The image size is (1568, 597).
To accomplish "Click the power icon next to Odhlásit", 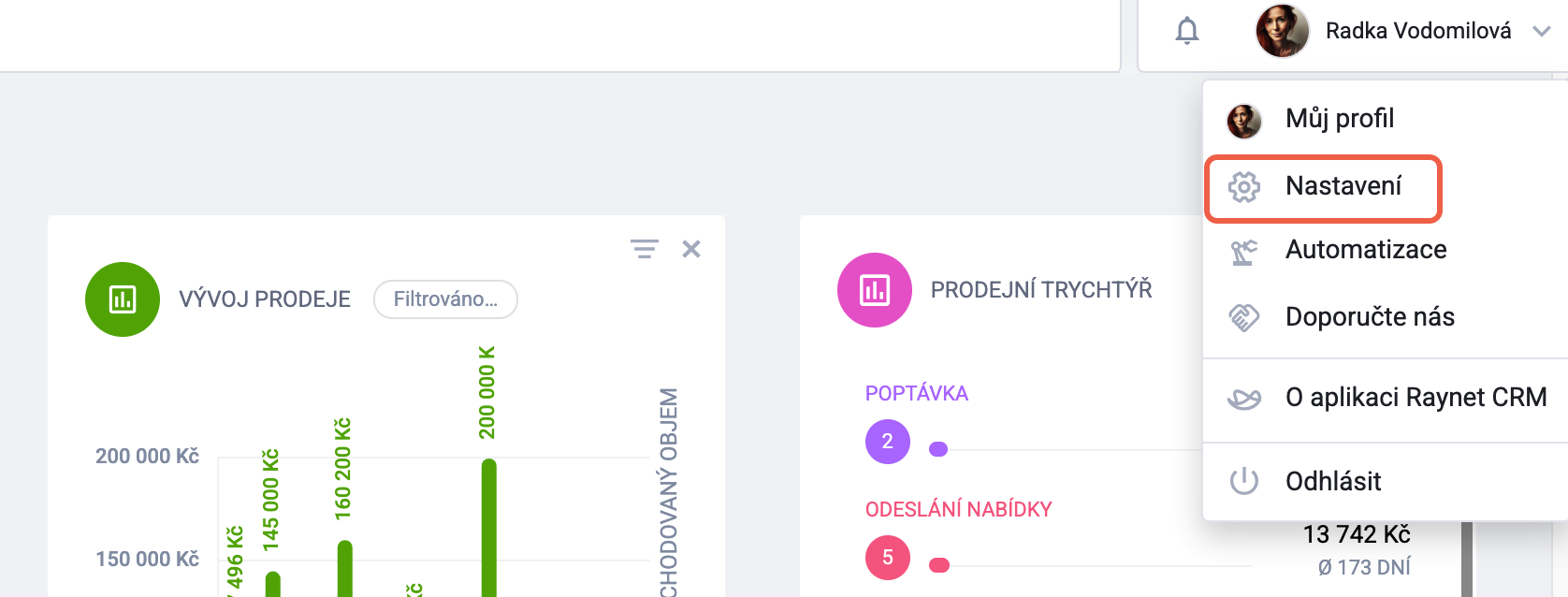I will point(1244,481).
